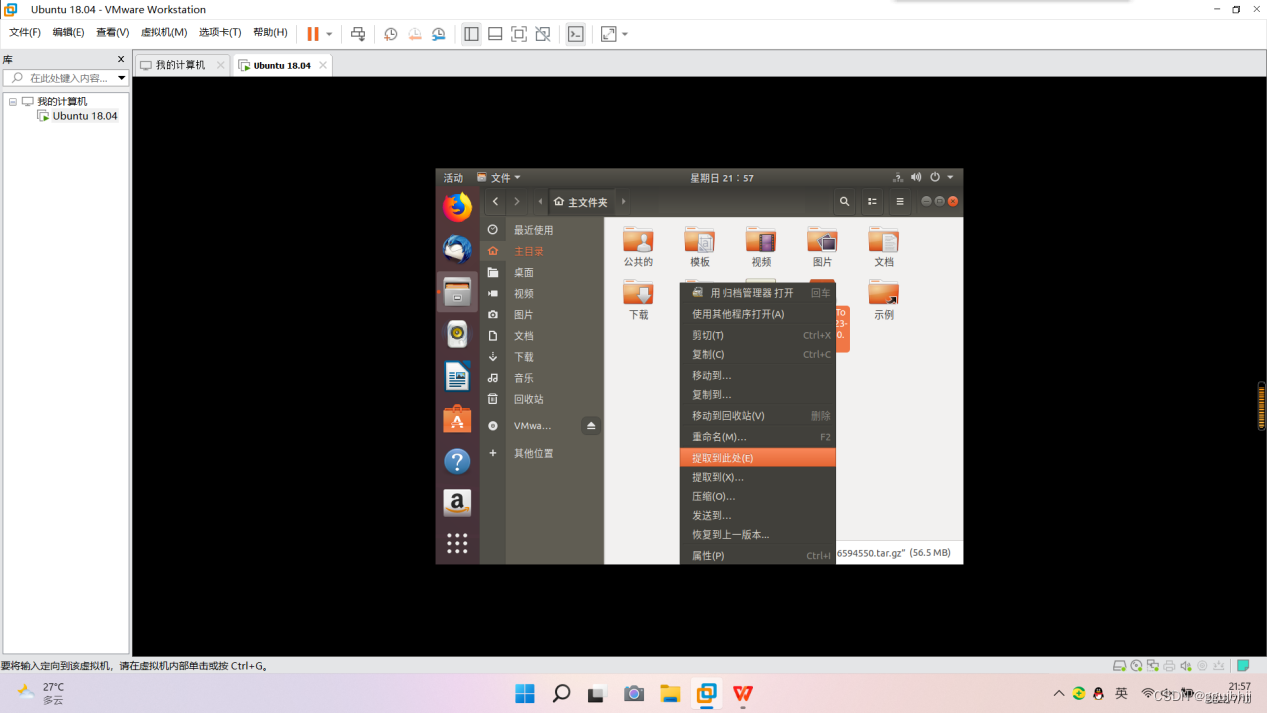Screen dimensions: 1267x713
Task: Switch to 我的计算机 tab
Action: pos(181,65)
